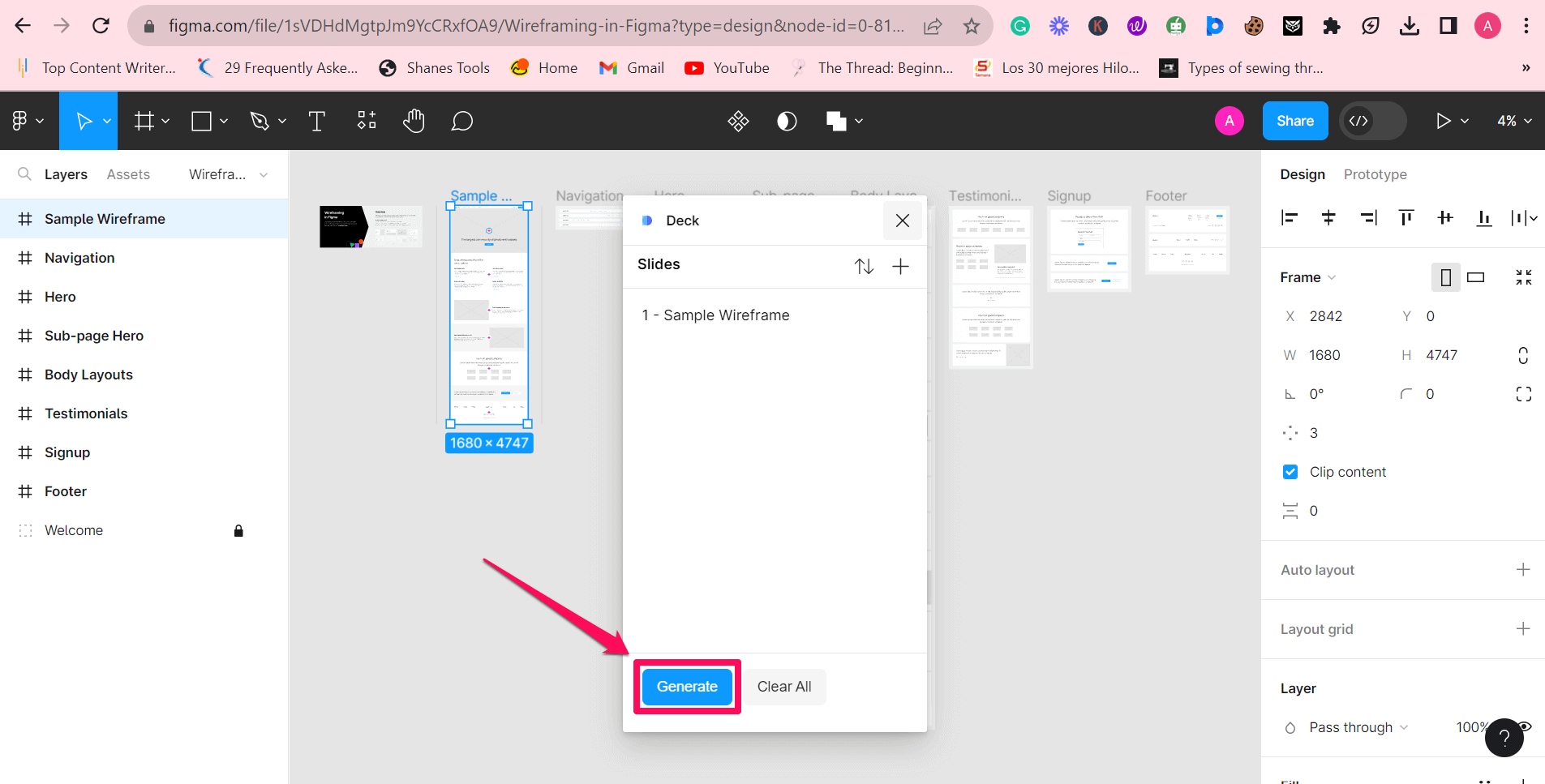Switch to the Assets tab
Image resolution: width=1545 pixels, height=784 pixels.
click(128, 174)
